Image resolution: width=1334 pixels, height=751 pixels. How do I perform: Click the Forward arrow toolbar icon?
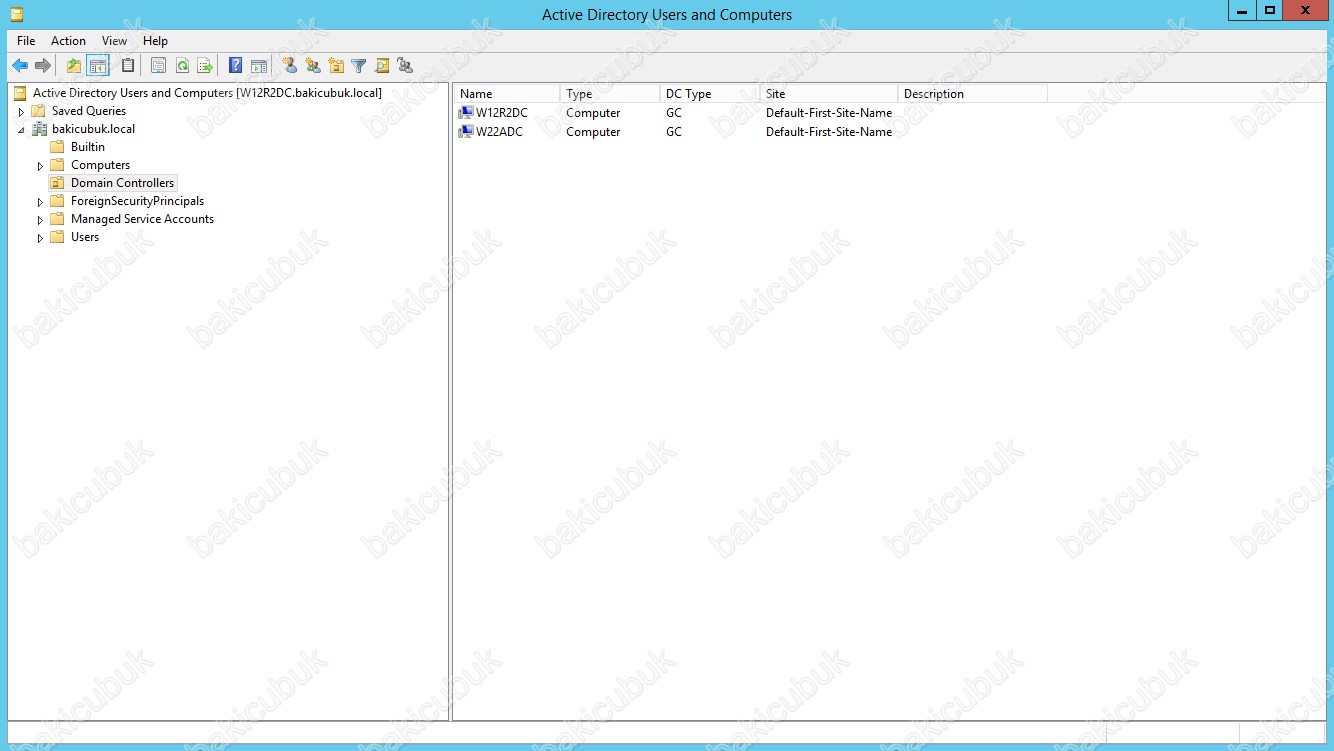tap(43, 66)
